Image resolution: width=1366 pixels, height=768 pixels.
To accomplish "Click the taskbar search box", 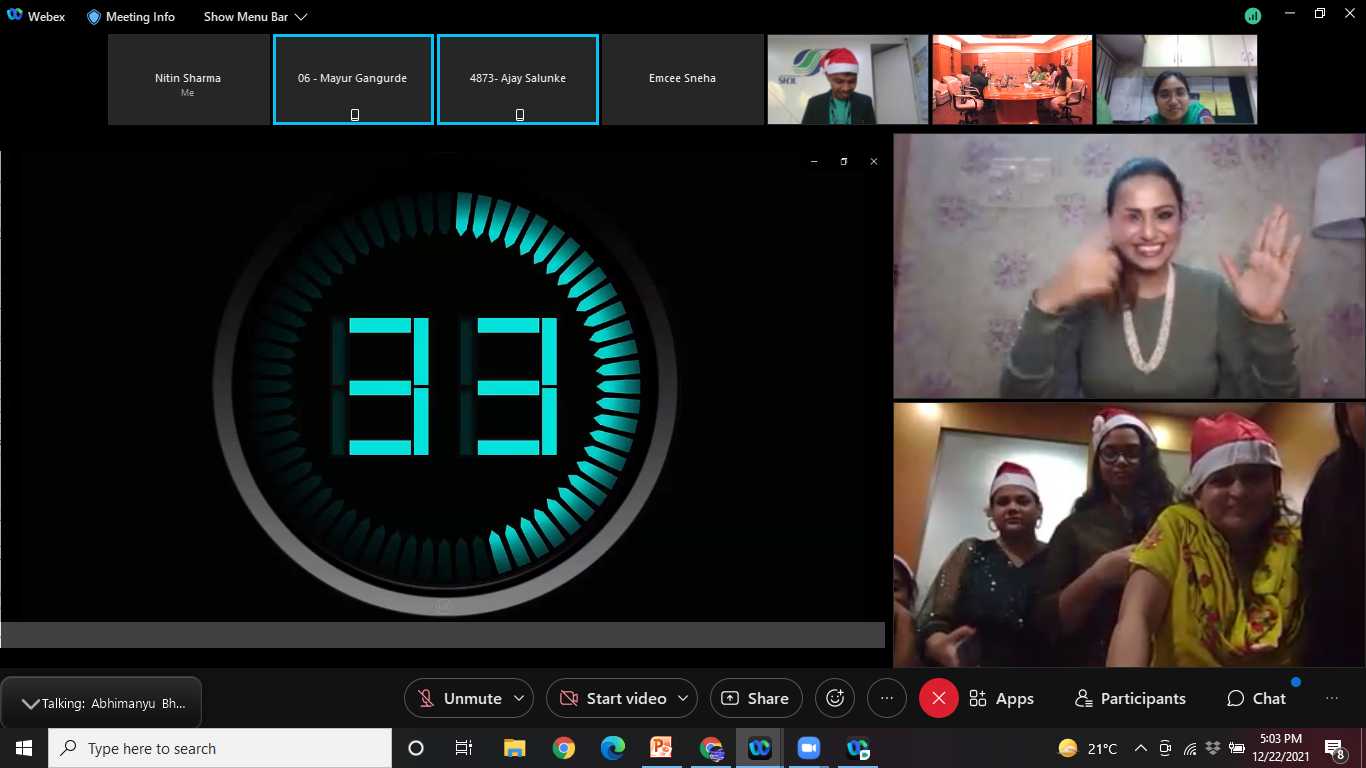I will (220, 748).
